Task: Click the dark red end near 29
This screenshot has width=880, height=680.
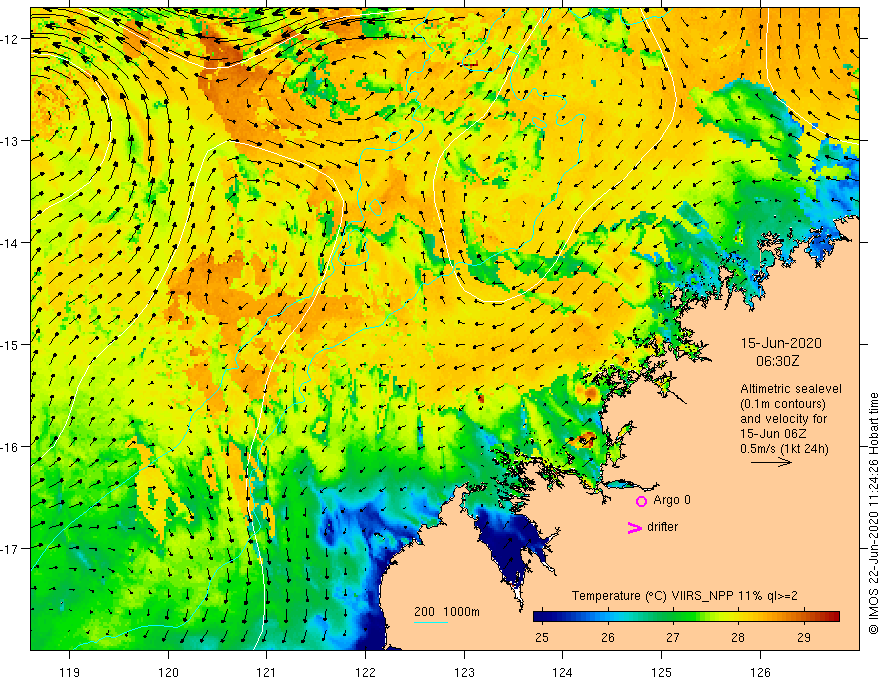Action: point(834,617)
